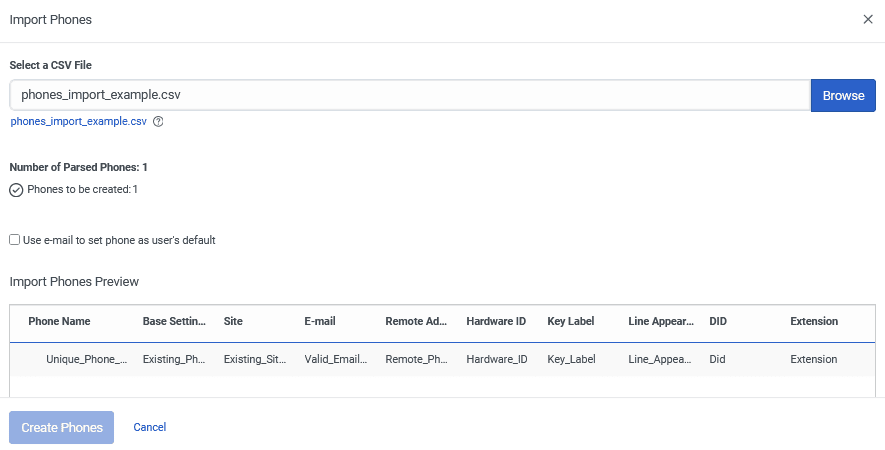Image resolution: width=885 pixels, height=450 pixels.
Task: Enable Use e-mail to set phone as default
Action: coord(15,240)
